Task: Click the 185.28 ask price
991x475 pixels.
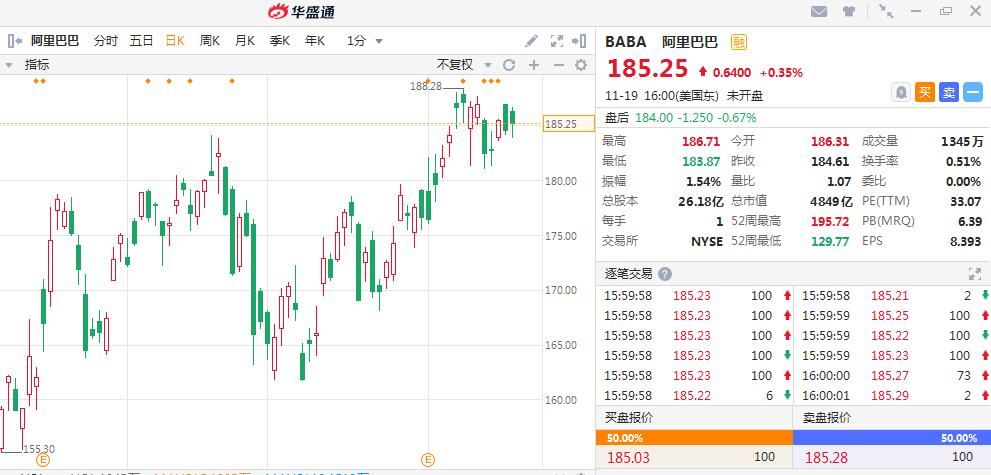Action: 826,457
